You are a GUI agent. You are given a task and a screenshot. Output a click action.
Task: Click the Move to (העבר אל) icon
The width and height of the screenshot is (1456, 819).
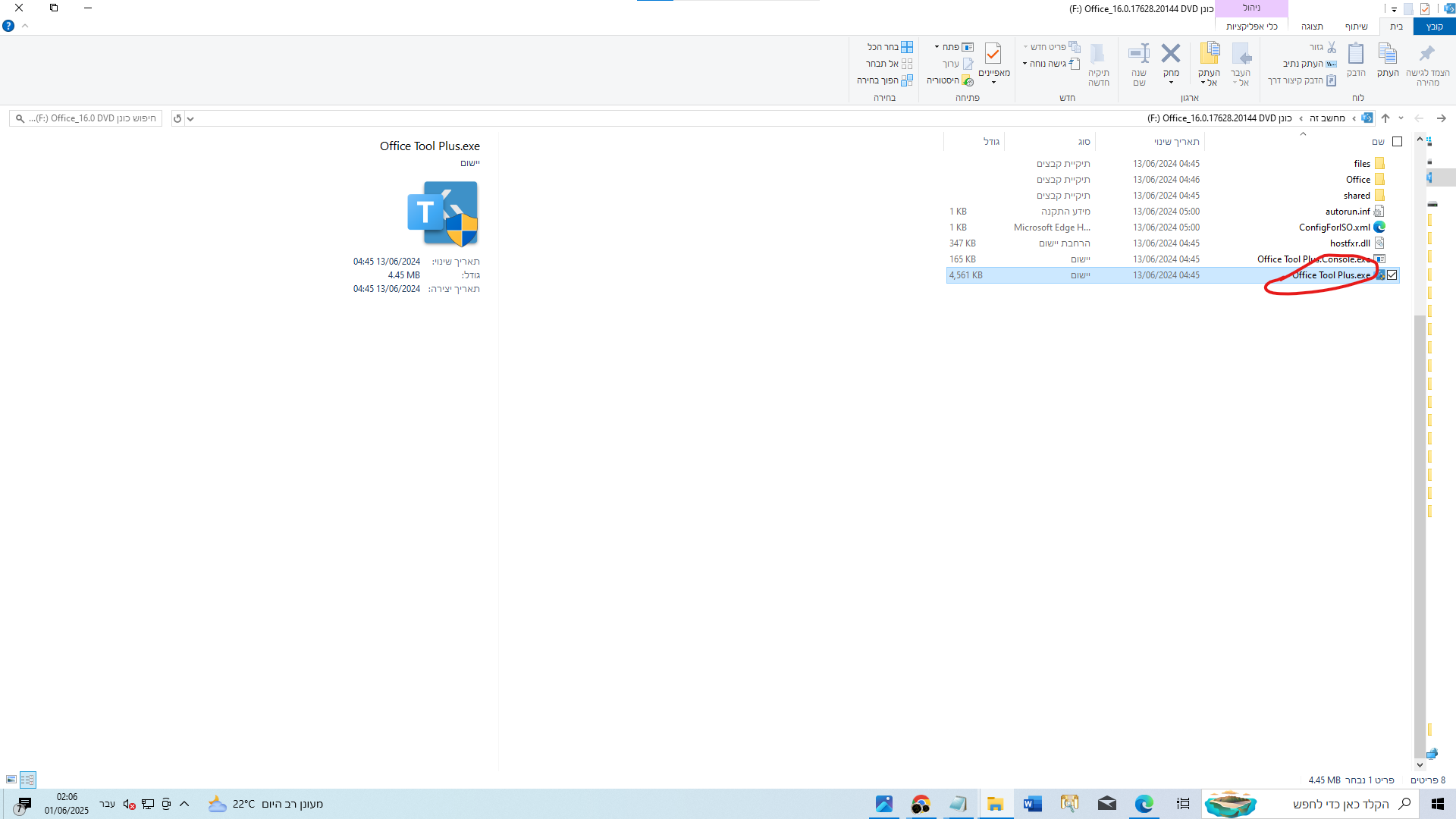[x=1241, y=54]
